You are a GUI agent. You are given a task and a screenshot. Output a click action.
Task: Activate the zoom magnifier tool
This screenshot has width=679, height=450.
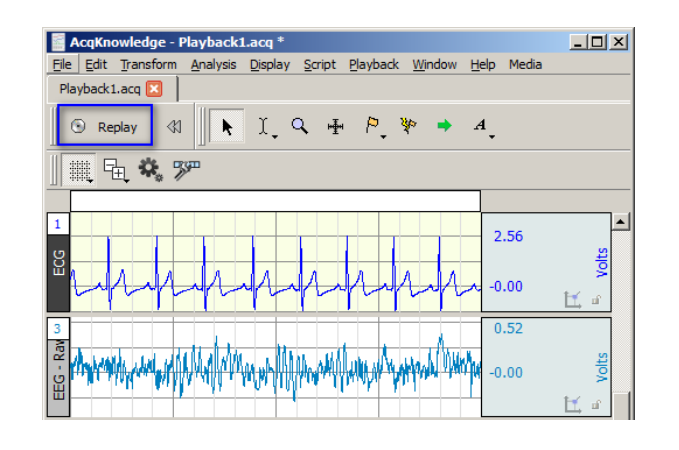pyautogui.click(x=299, y=127)
